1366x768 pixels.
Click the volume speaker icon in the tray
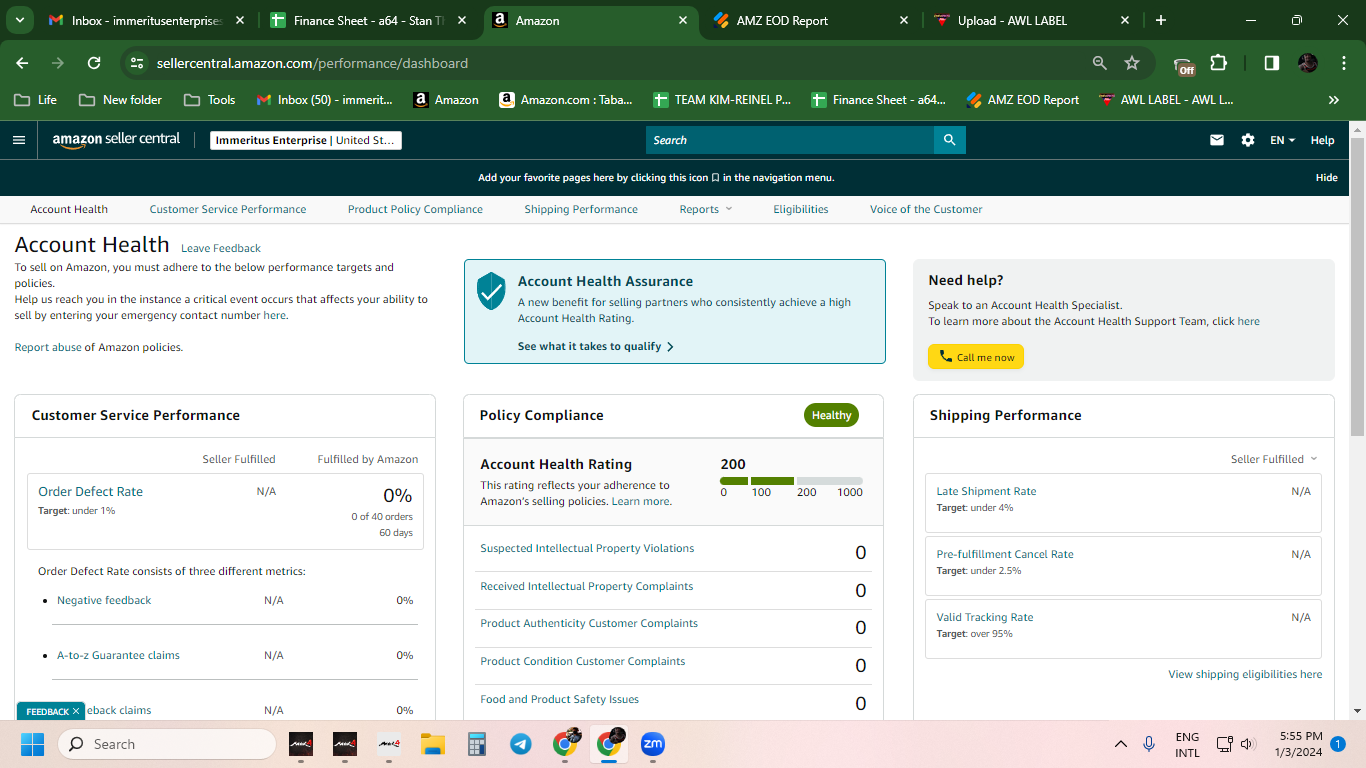pos(1248,744)
